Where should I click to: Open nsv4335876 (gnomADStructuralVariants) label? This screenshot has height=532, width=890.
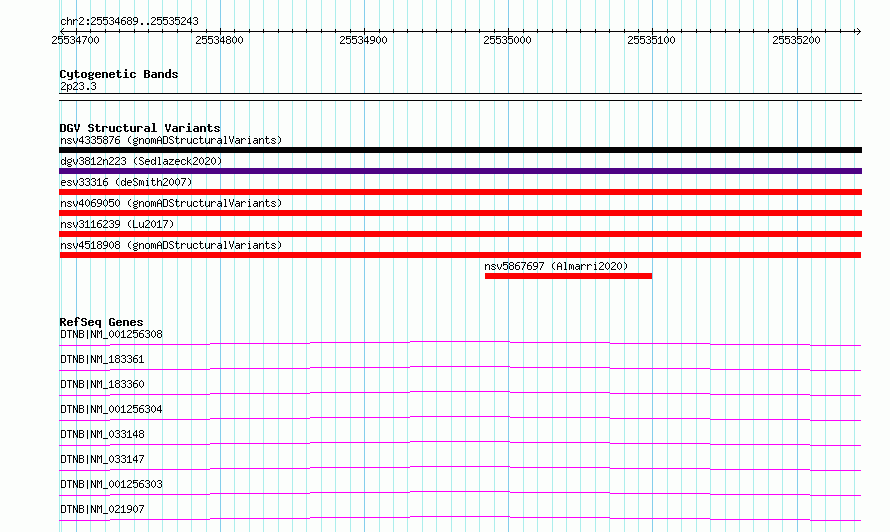click(171, 140)
